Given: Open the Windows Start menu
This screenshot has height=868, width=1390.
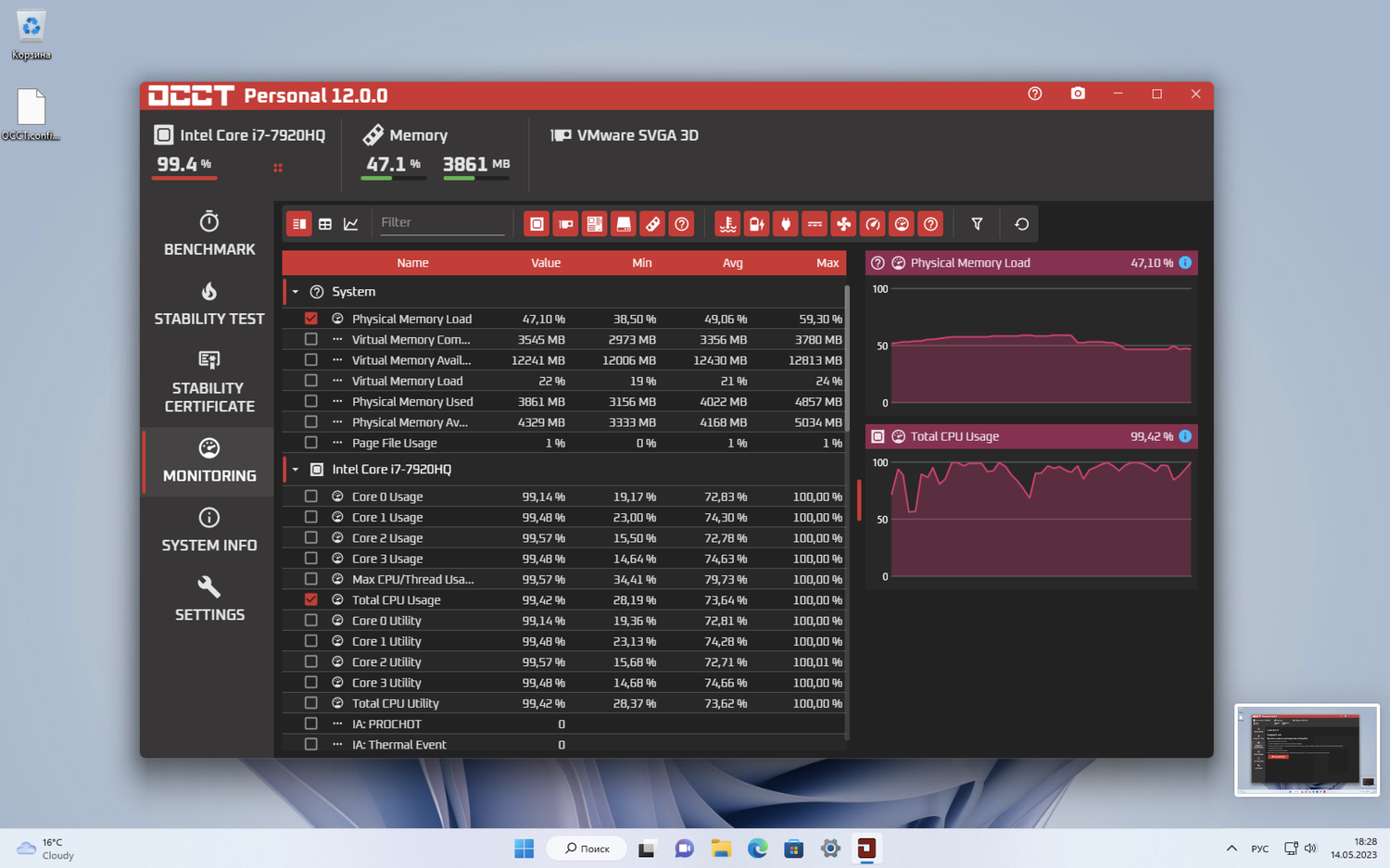Looking at the screenshot, I should [x=524, y=849].
